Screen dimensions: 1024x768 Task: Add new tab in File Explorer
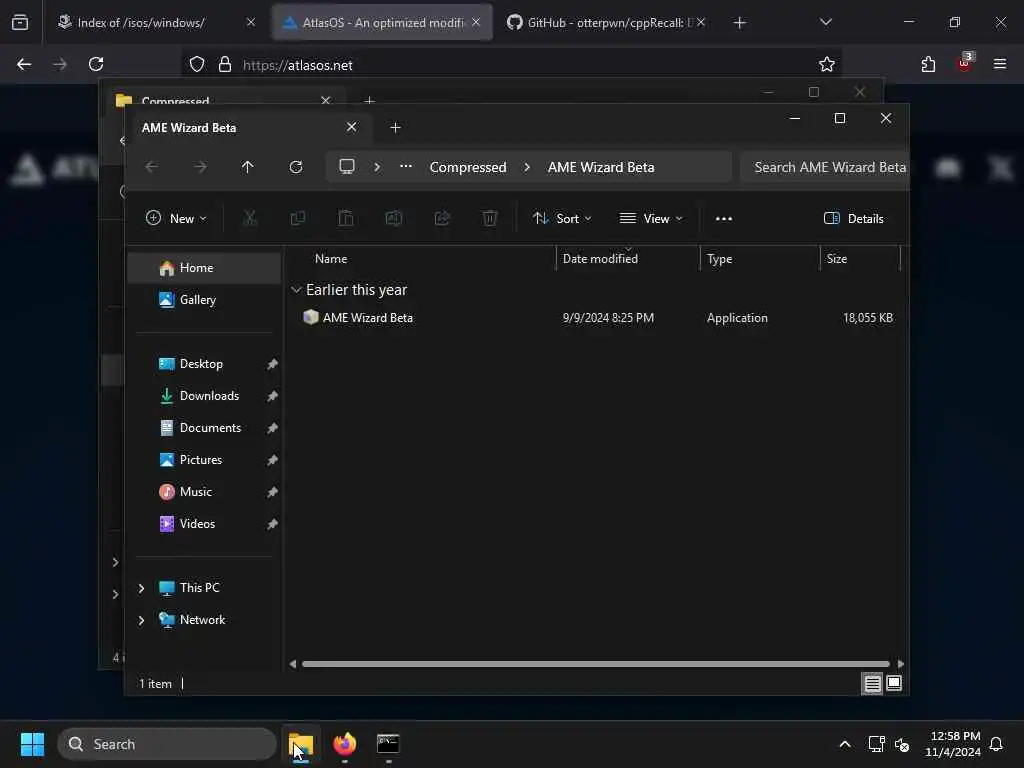[395, 127]
